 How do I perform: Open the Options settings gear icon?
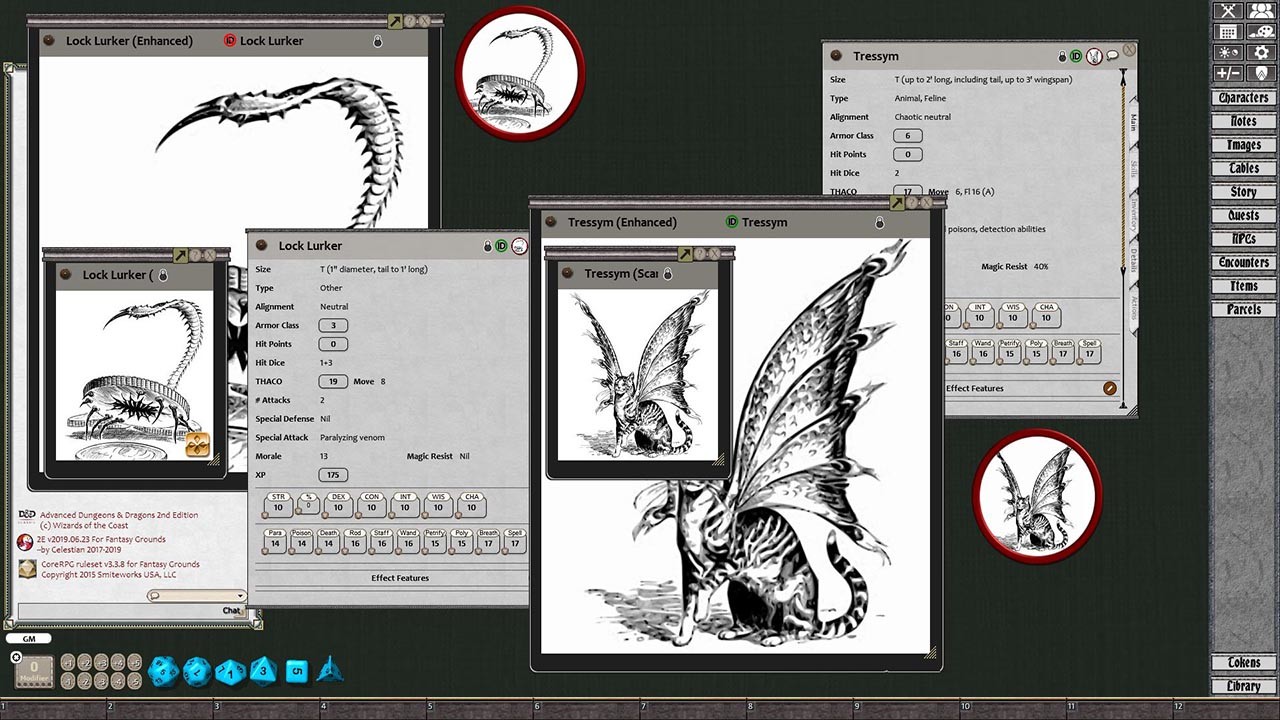click(x=1262, y=52)
